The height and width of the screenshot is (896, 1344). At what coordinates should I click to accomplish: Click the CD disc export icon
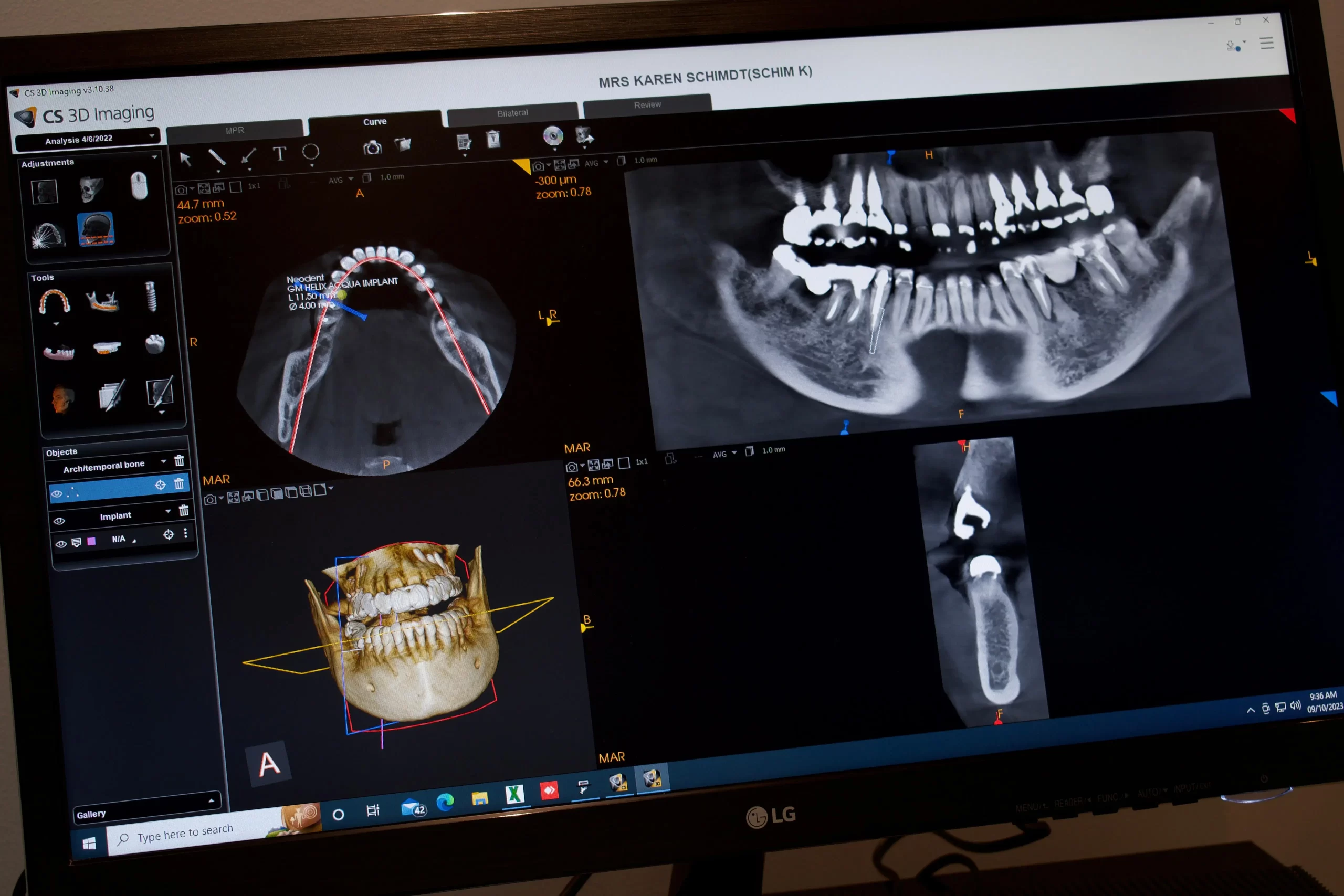coord(553,135)
